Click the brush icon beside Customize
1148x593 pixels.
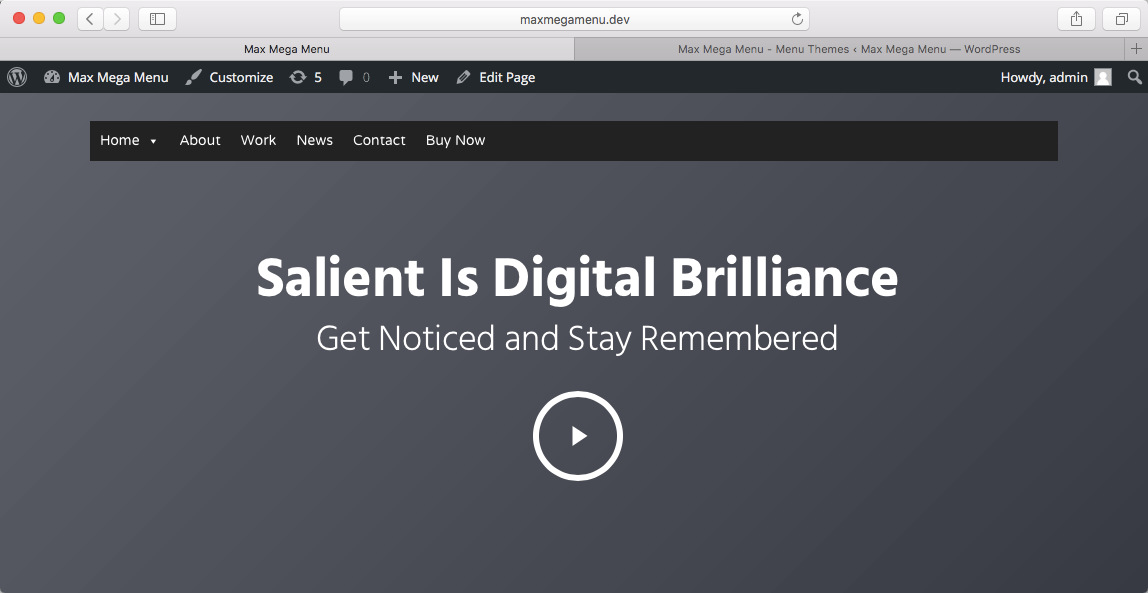(193, 77)
